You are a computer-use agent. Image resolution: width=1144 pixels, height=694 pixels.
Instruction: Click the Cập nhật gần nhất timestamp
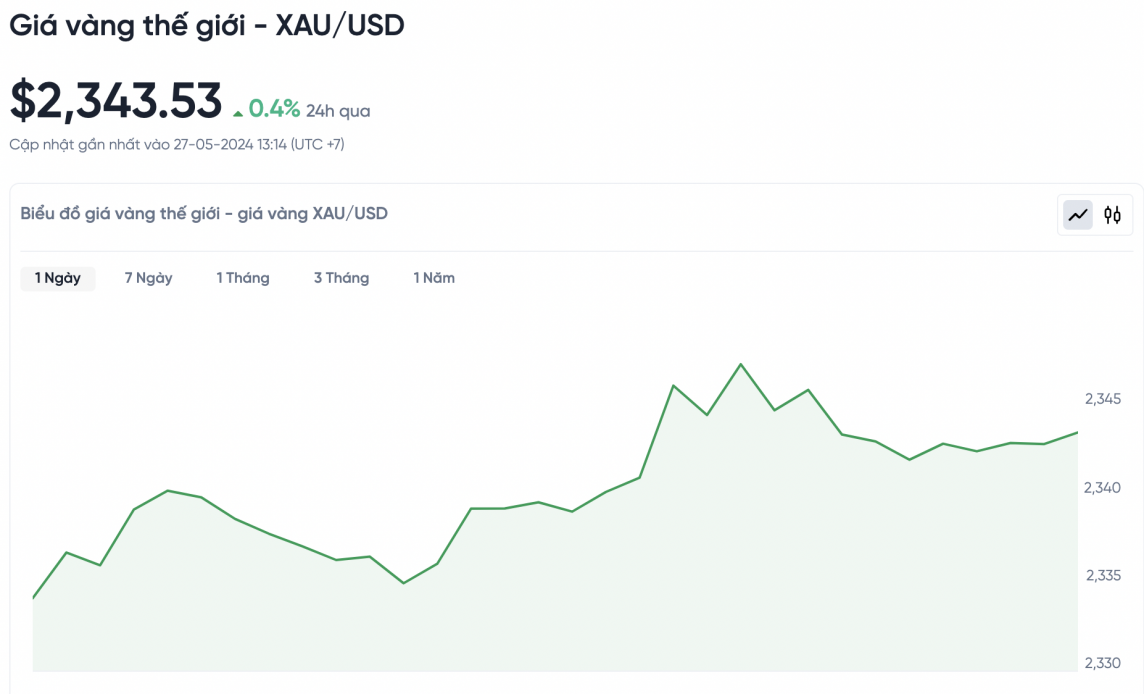point(177,145)
